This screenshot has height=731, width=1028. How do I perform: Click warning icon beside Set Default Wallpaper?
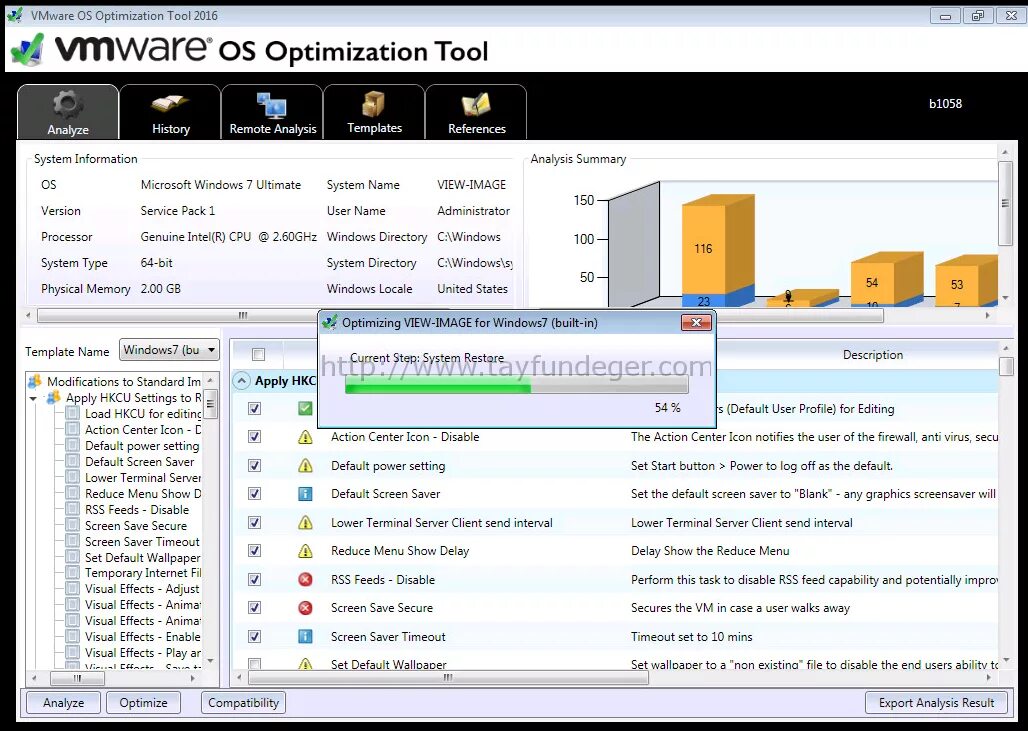click(305, 663)
